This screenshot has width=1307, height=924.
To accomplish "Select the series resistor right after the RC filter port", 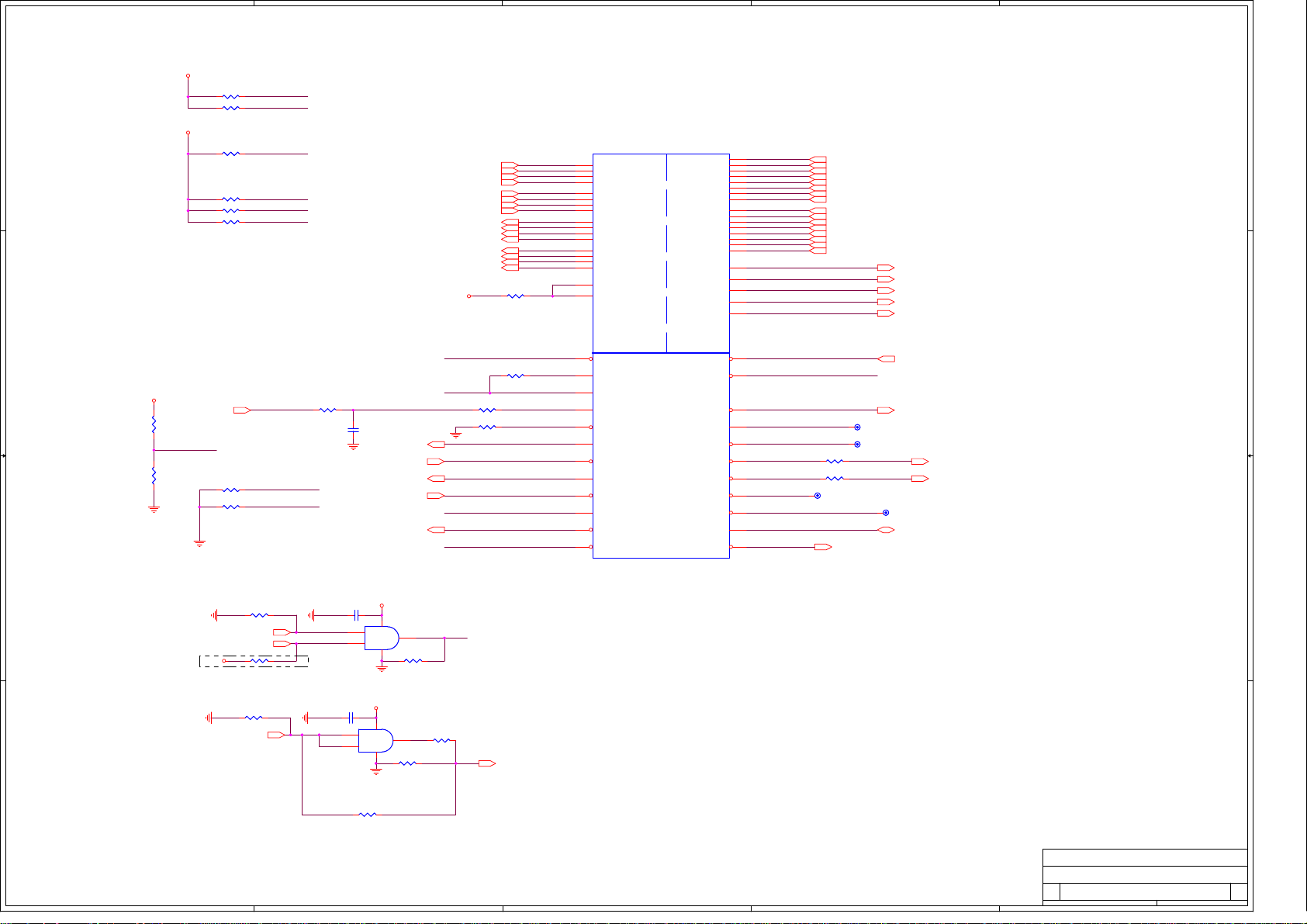I will (x=328, y=410).
